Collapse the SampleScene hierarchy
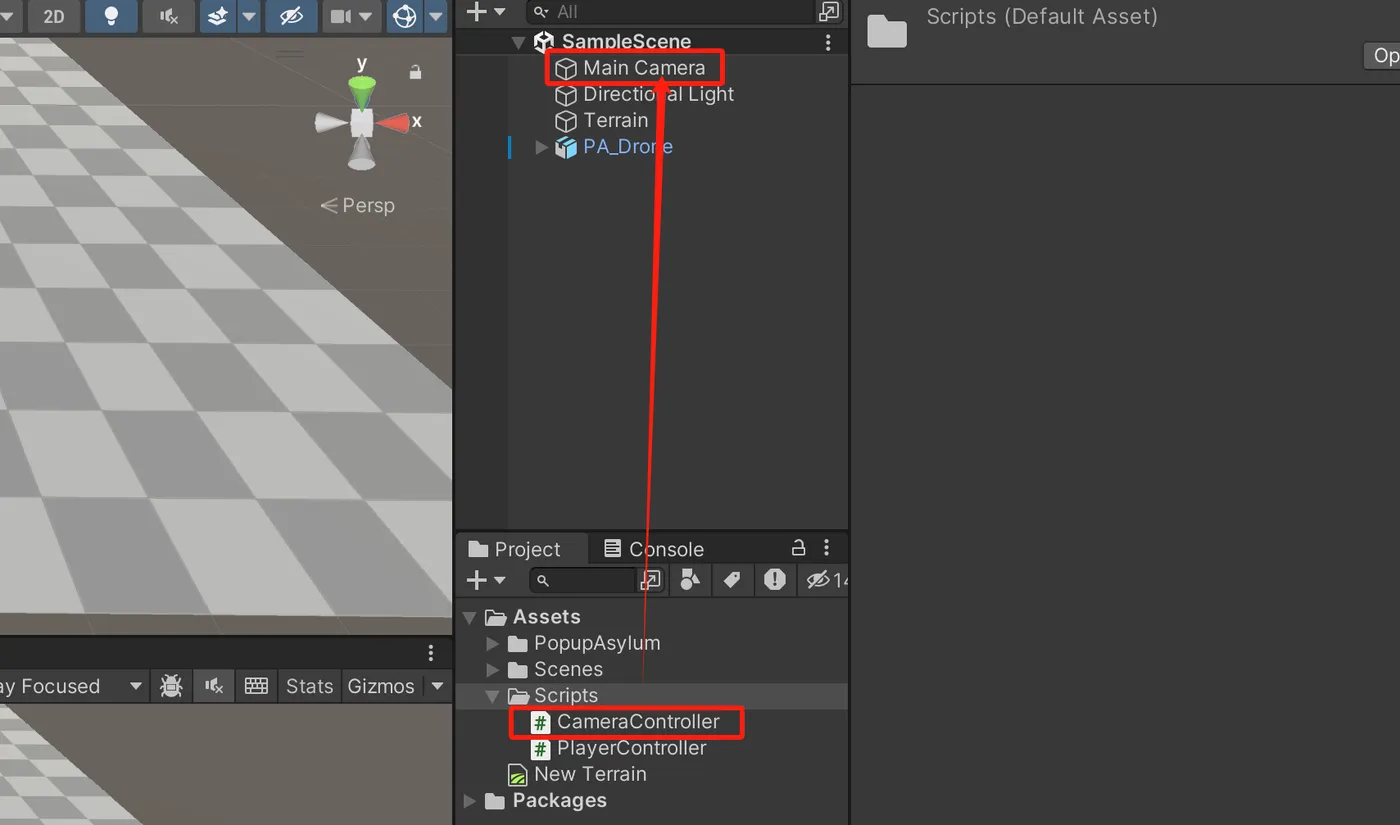Viewport: 1400px width, 825px height. 518,42
